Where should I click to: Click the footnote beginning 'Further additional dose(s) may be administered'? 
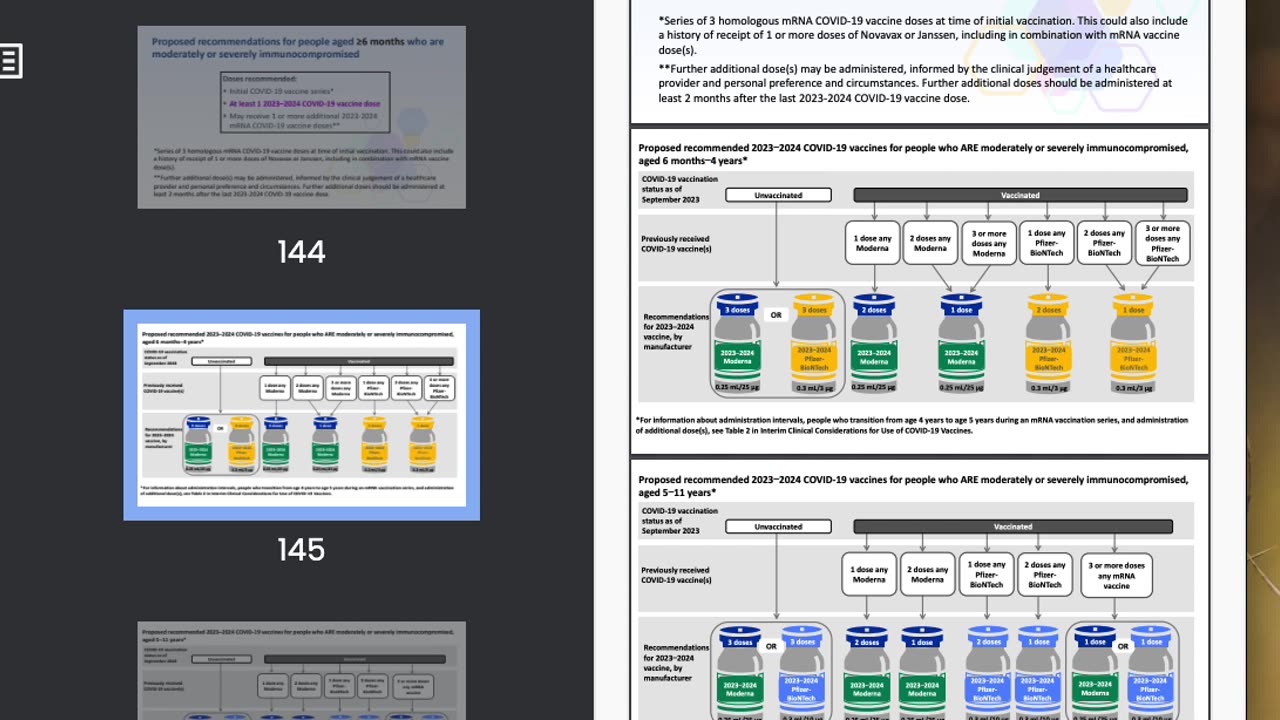point(914,83)
